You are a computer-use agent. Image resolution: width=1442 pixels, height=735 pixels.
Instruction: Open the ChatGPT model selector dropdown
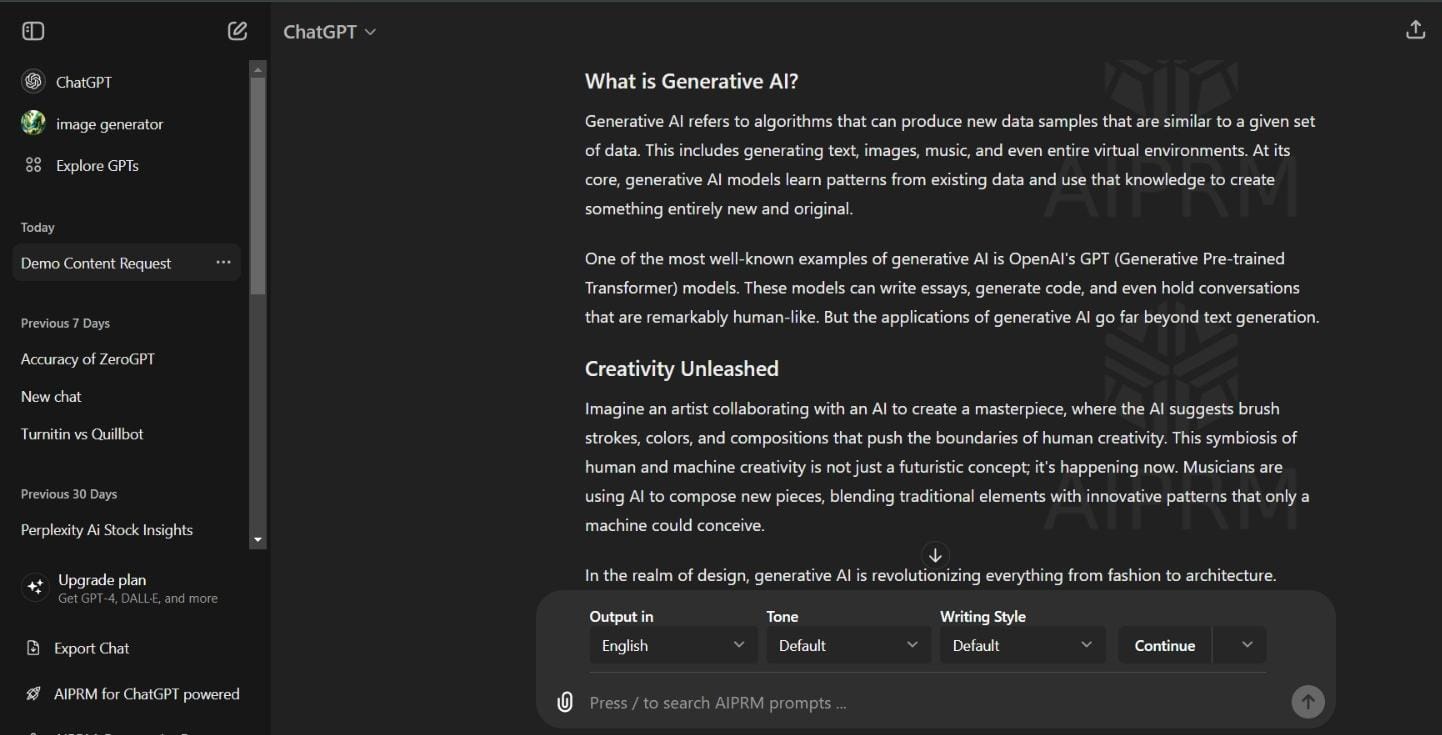pyautogui.click(x=329, y=32)
